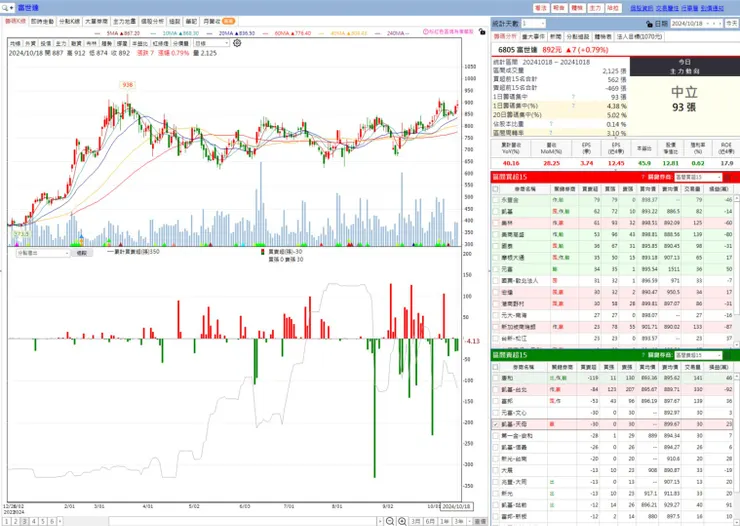Click pink circle note icon above chart
740x526 pixels.
[x=425, y=32]
